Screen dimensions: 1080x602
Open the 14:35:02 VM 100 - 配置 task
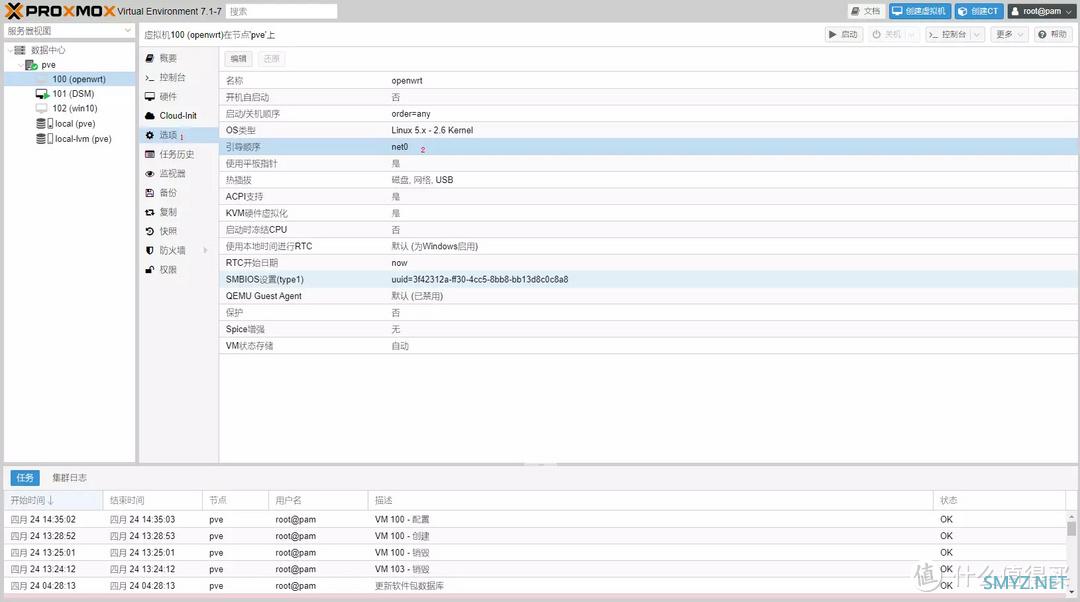tap(535, 519)
